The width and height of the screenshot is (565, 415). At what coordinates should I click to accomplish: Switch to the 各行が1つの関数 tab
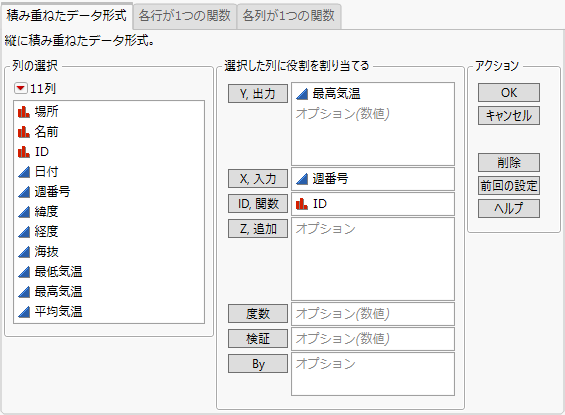click(x=184, y=16)
